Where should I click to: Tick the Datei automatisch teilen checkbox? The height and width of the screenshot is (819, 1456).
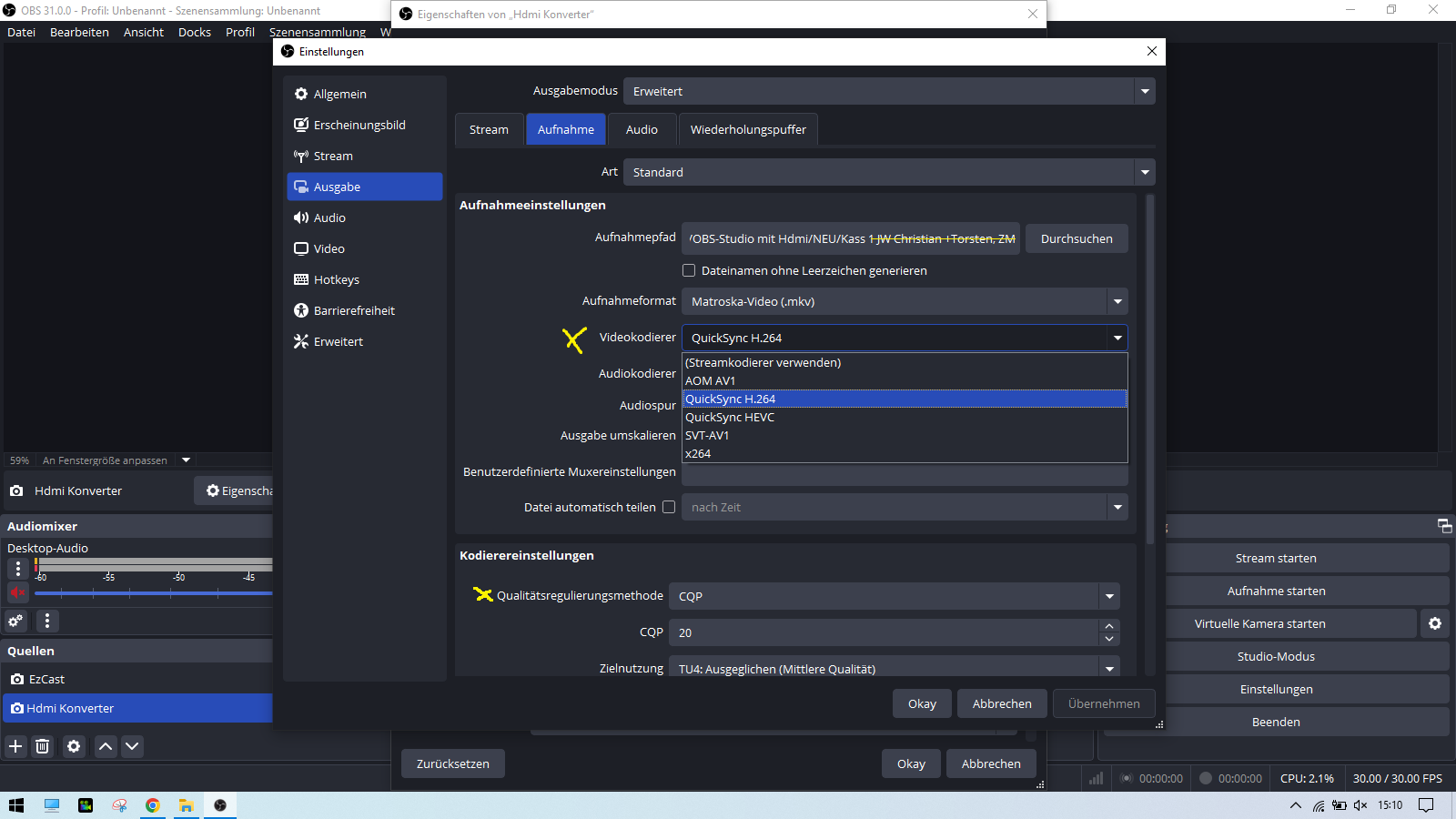[x=669, y=507]
